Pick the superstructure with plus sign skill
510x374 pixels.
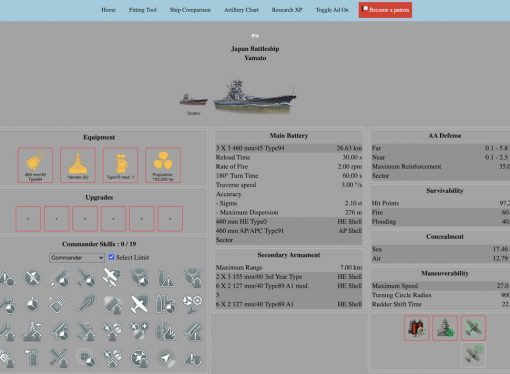click(32, 331)
